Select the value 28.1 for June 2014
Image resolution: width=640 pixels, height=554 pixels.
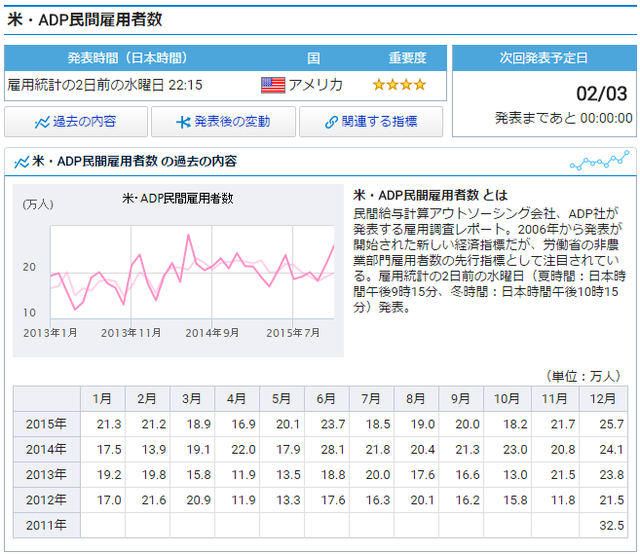(333, 450)
